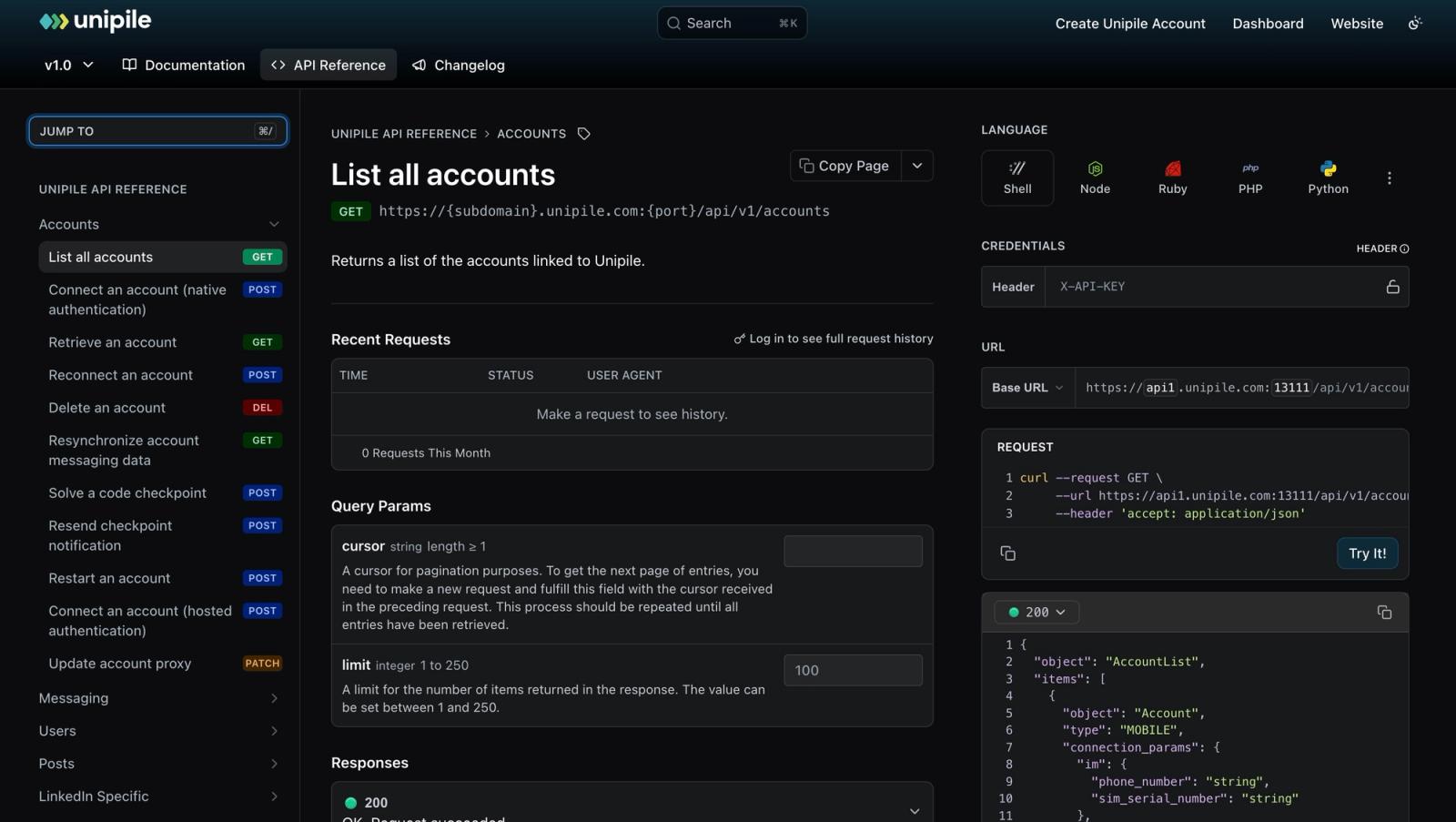Open the v1.0 version dropdown
The width and height of the screenshot is (1456, 822).
(x=69, y=65)
